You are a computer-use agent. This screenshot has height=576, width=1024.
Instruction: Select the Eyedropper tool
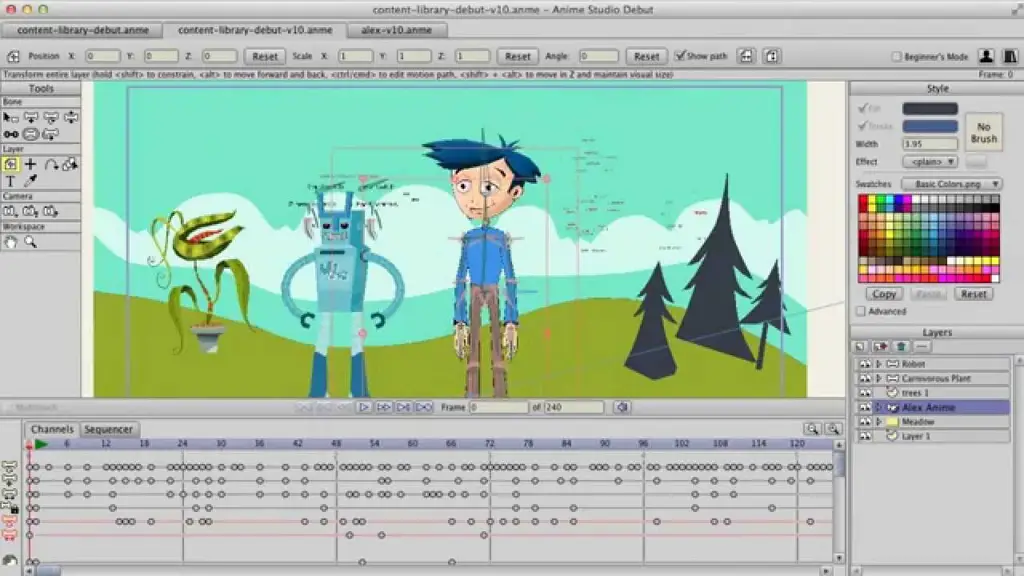(x=31, y=182)
